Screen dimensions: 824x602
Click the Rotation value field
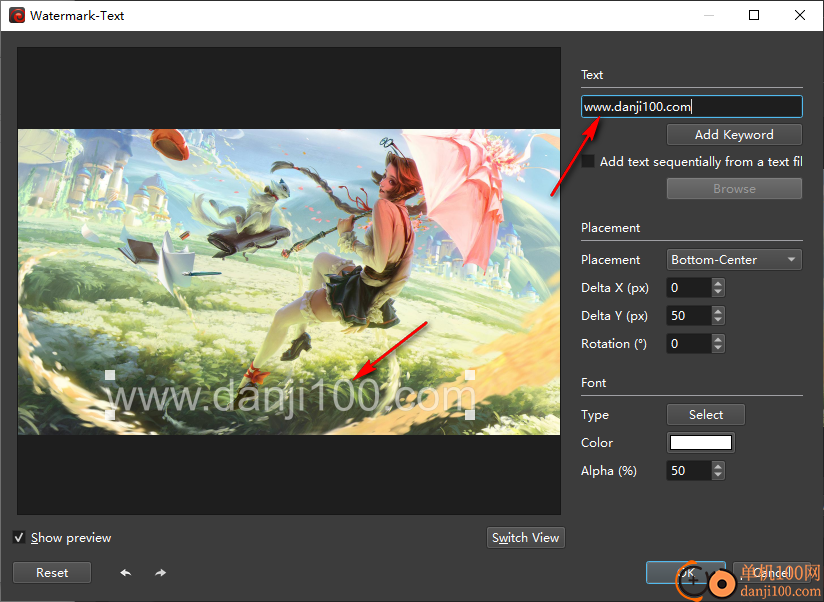pos(689,344)
